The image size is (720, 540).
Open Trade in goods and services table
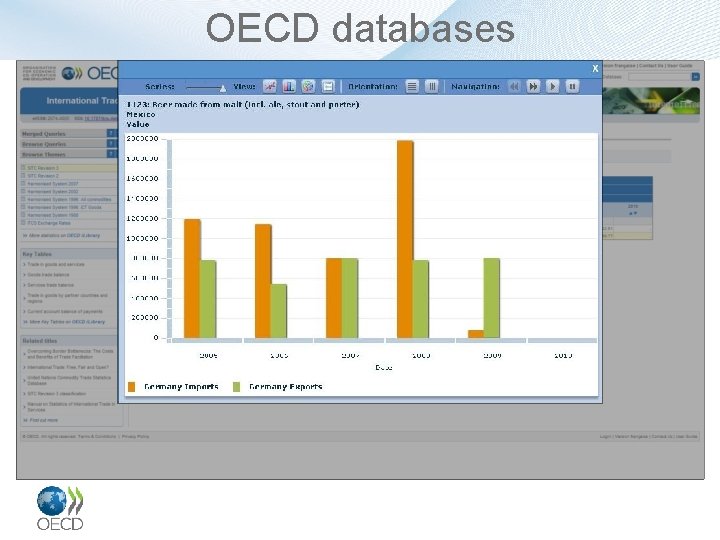pyautogui.click(x=56, y=264)
